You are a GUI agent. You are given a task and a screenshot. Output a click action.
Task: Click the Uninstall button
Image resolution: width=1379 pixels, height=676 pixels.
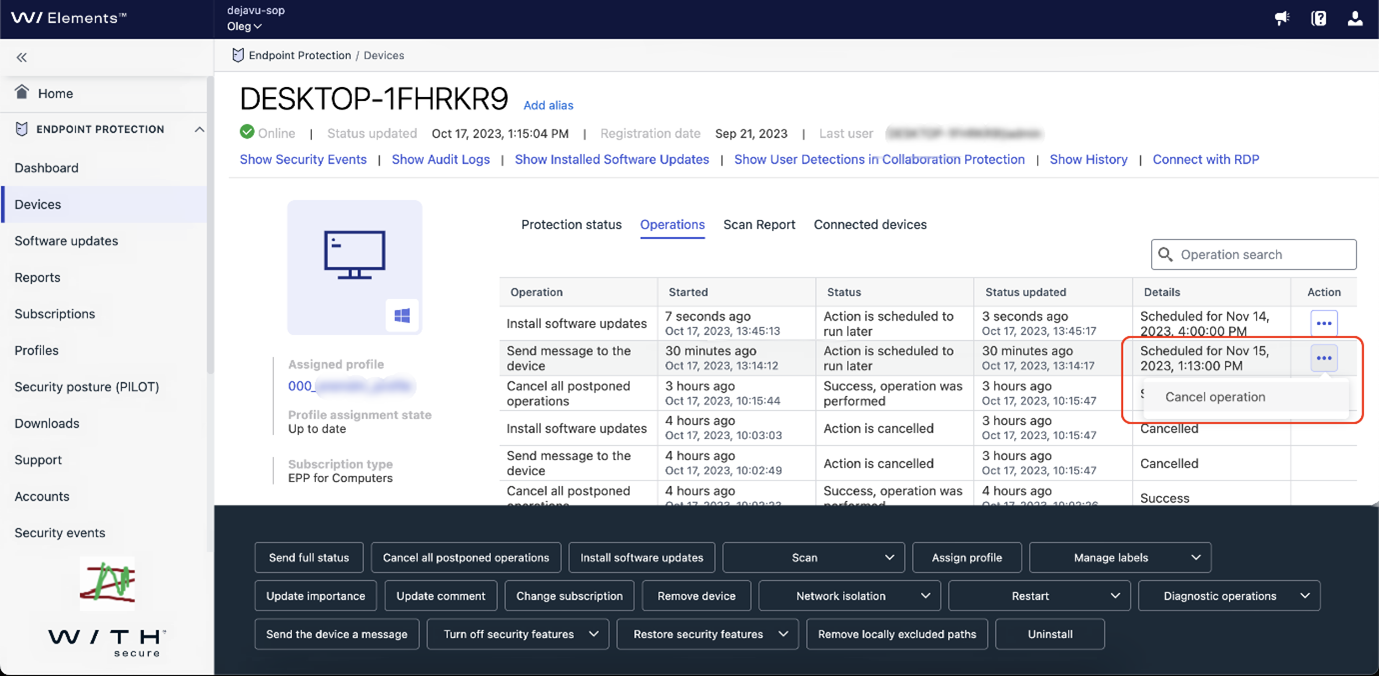coord(1051,634)
